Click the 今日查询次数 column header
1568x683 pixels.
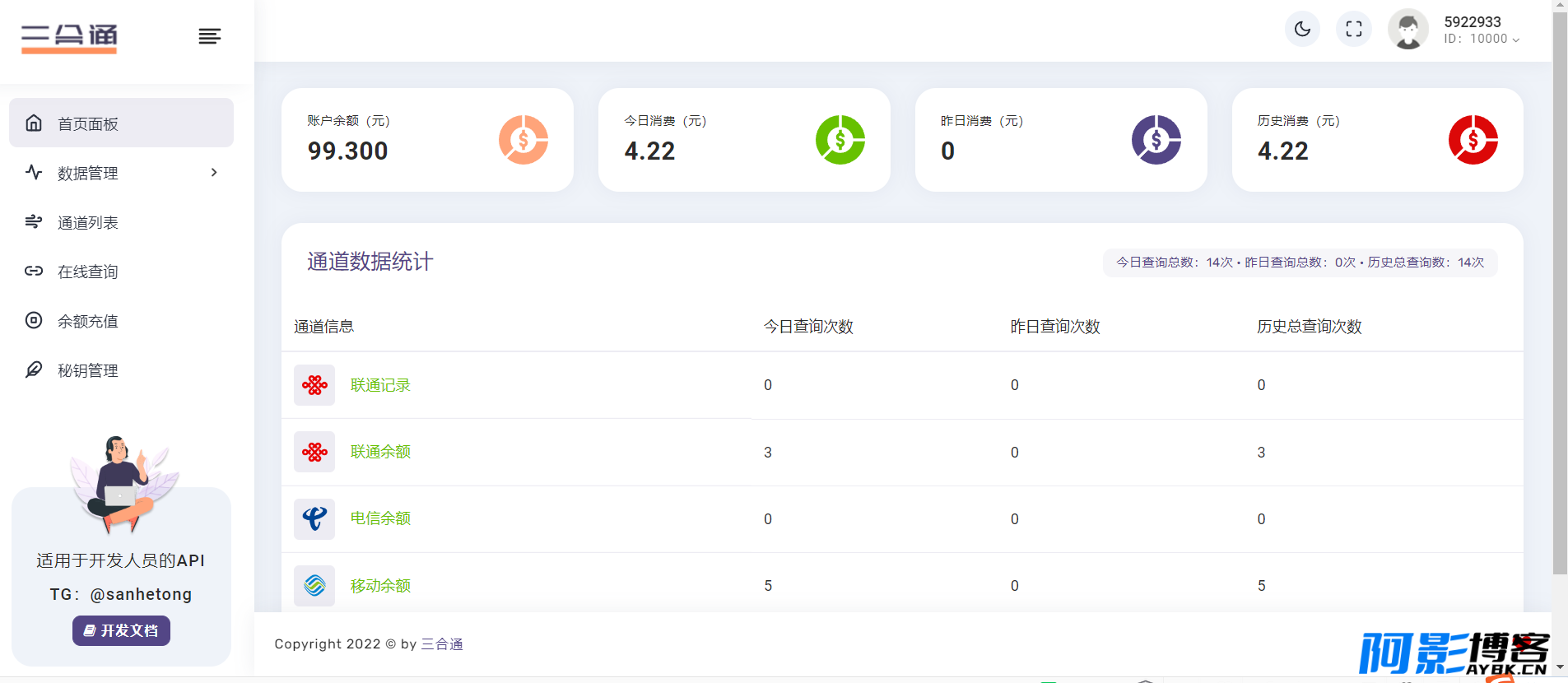pyautogui.click(x=808, y=327)
